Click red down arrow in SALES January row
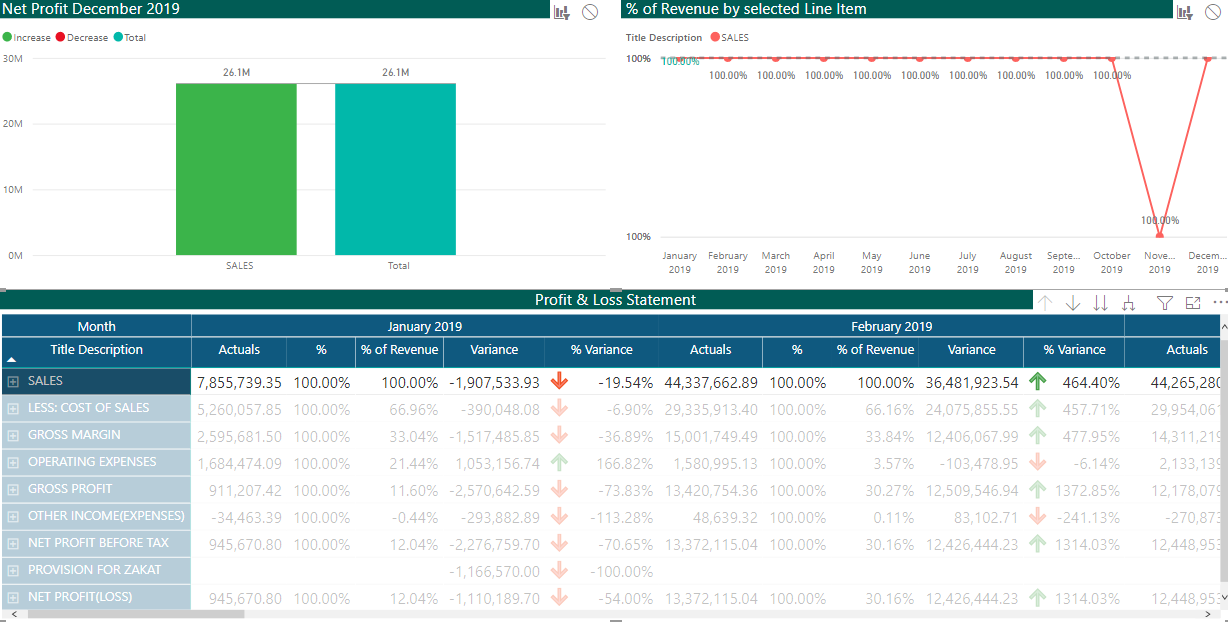Image resolution: width=1228 pixels, height=622 pixels. [559, 381]
